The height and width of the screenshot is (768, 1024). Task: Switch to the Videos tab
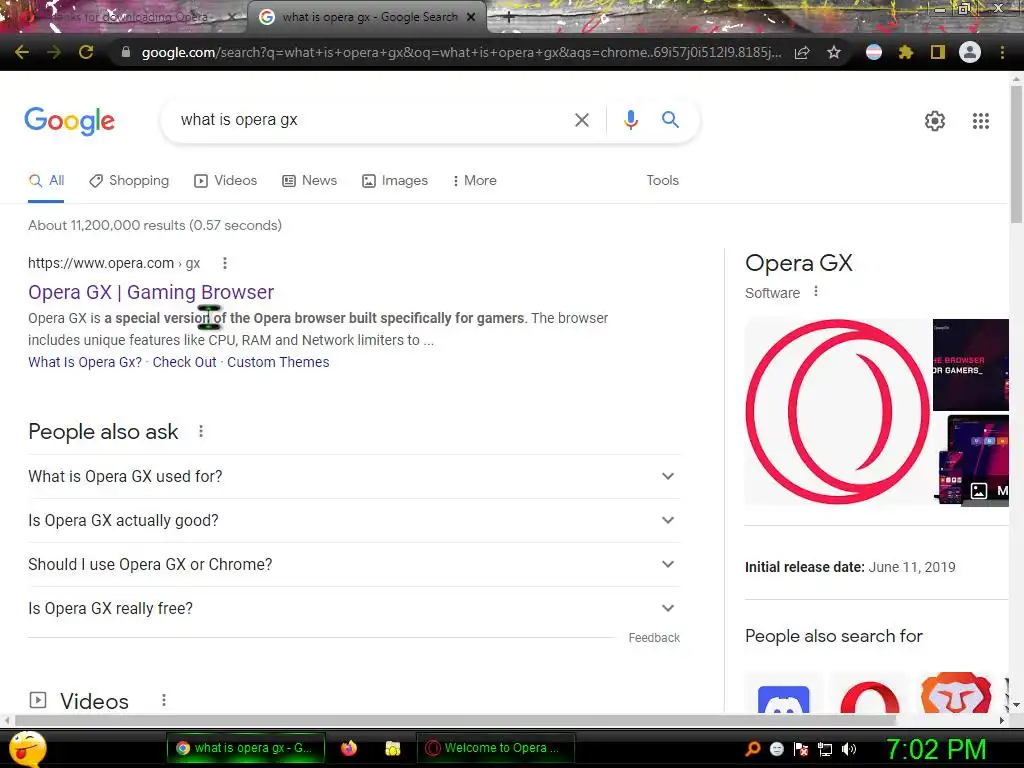click(x=225, y=181)
